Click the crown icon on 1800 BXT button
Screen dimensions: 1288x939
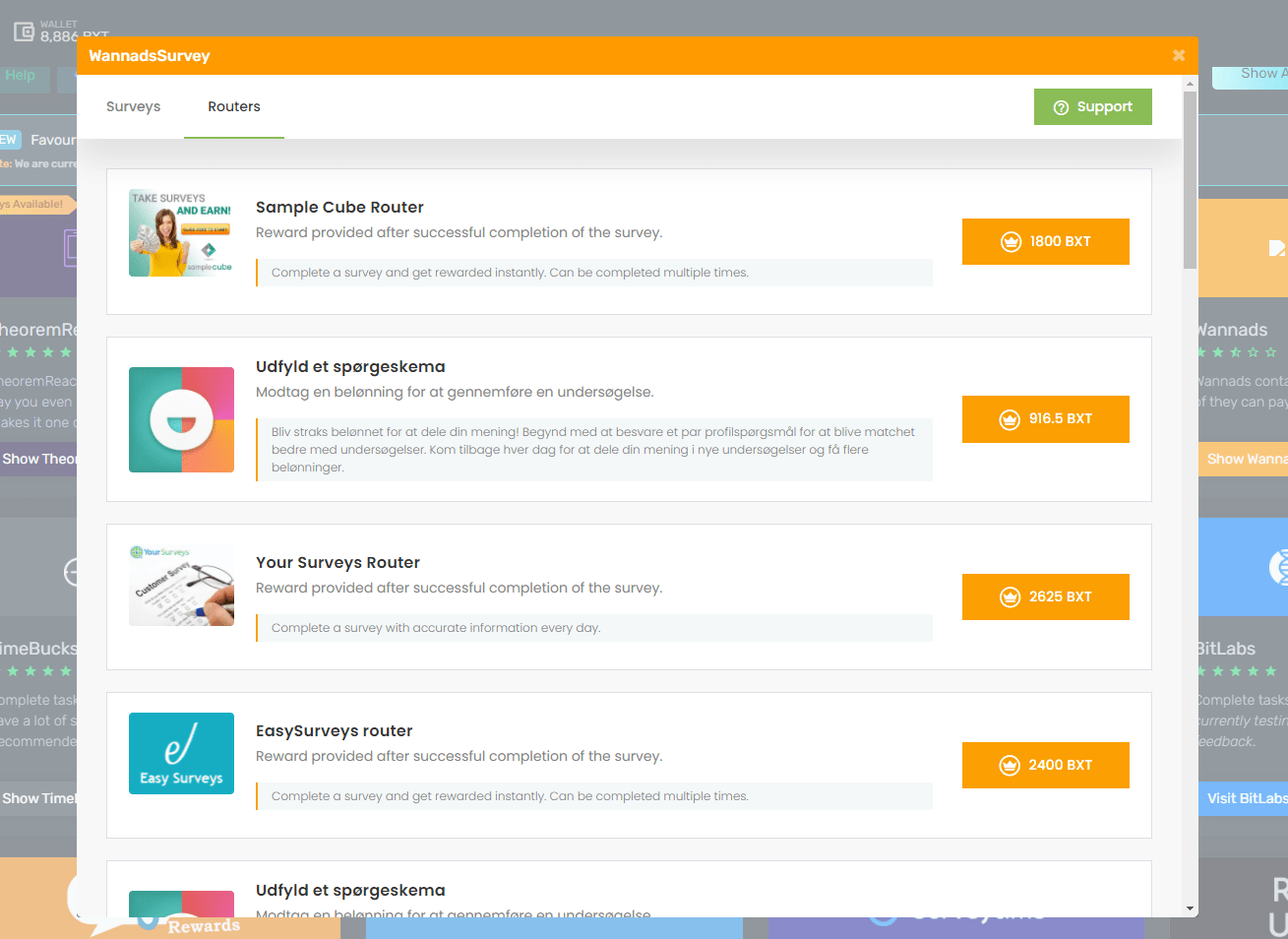pos(1011,241)
